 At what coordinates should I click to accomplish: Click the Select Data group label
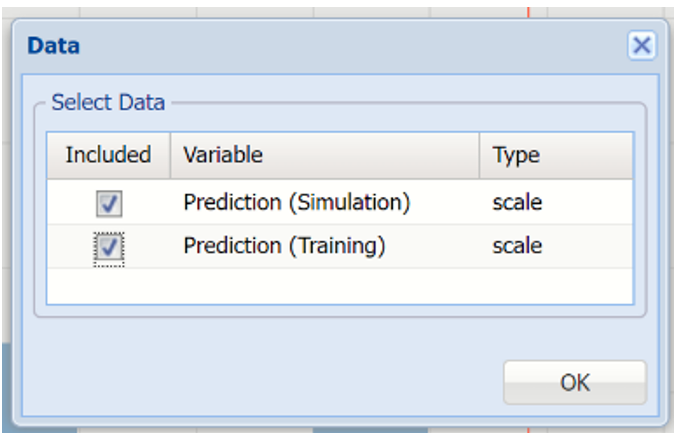pos(108,102)
